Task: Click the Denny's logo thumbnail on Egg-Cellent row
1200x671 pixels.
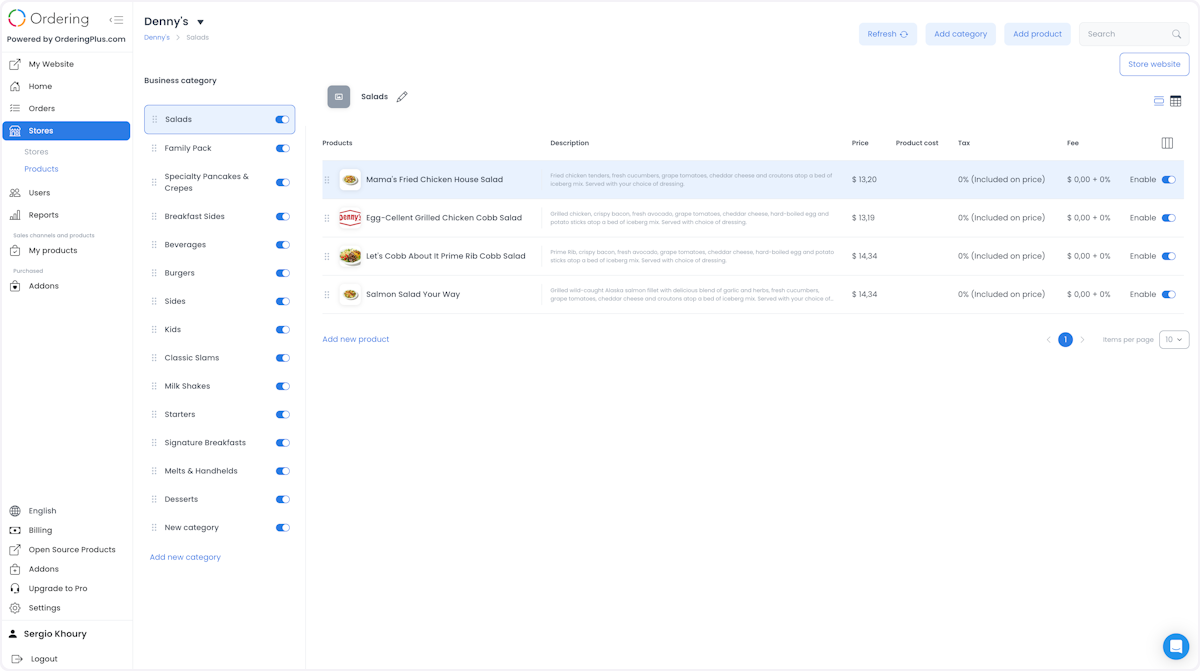Action: pos(350,218)
